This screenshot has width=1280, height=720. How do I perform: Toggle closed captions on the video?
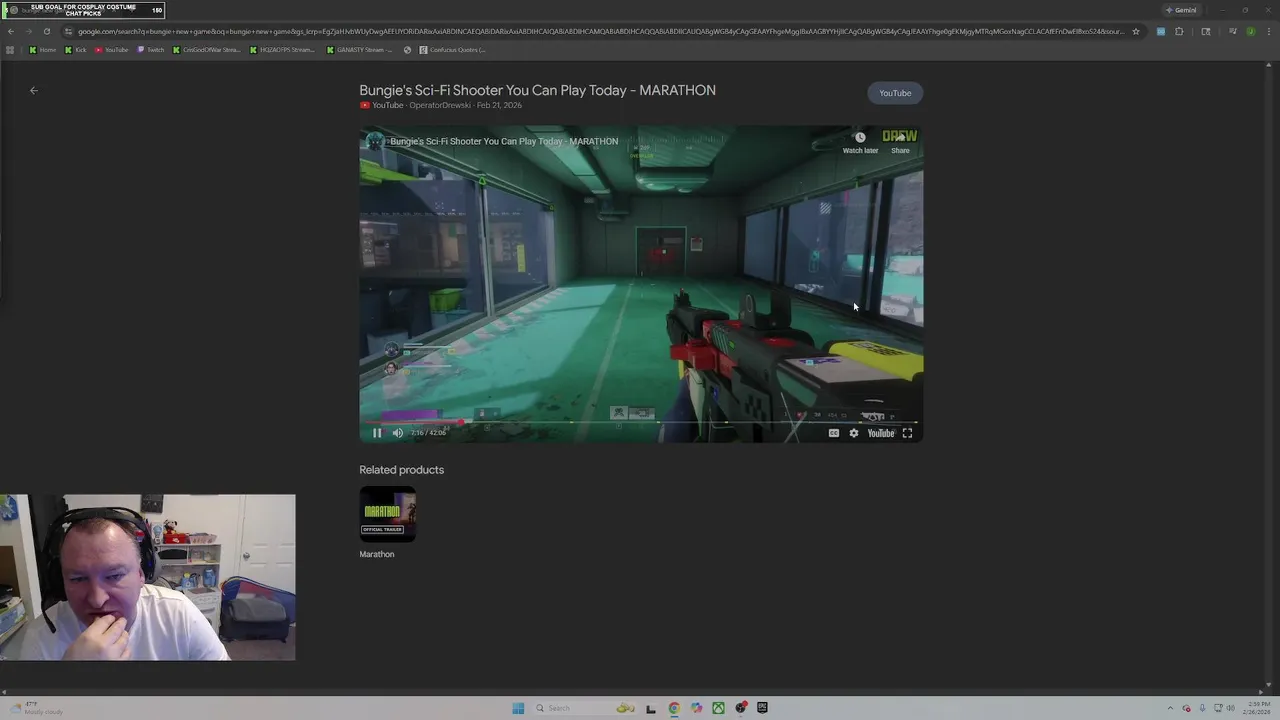pyautogui.click(x=833, y=433)
